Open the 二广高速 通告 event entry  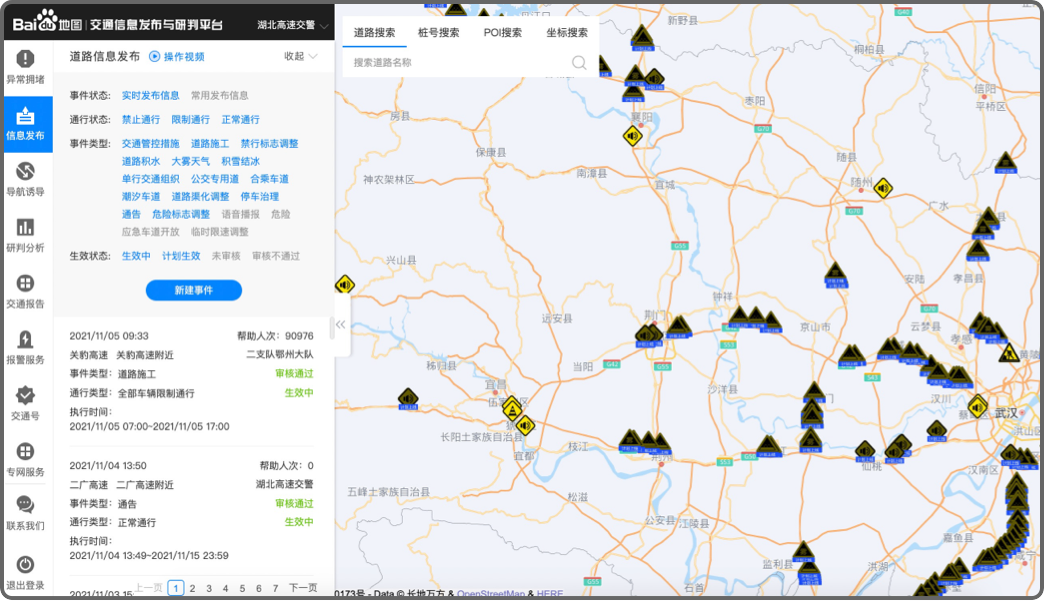[x=192, y=510]
